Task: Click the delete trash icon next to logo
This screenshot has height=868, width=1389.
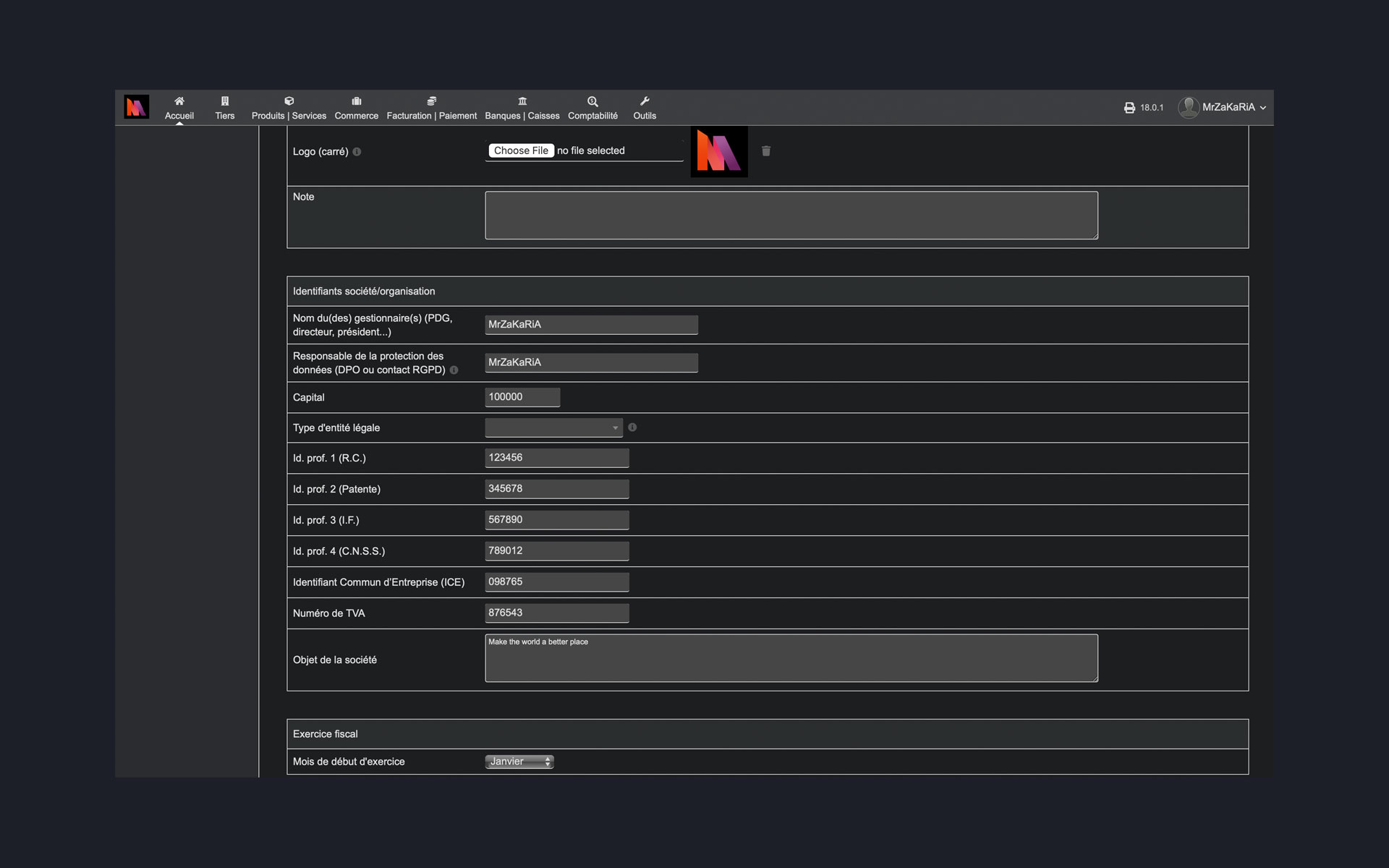Action: (x=766, y=151)
